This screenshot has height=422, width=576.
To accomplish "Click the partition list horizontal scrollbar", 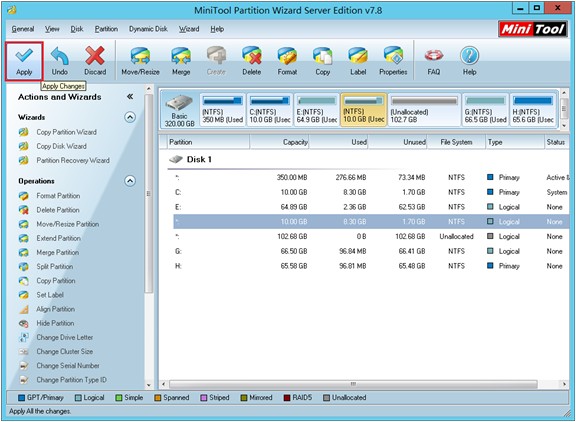I will click(x=353, y=384).
